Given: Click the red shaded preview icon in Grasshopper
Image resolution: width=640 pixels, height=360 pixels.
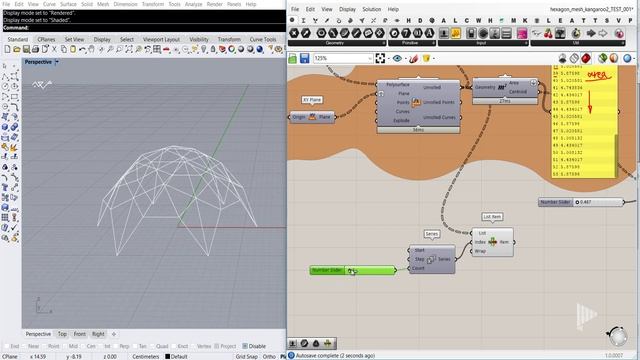Looking at the screenshot, I should 586,58.
